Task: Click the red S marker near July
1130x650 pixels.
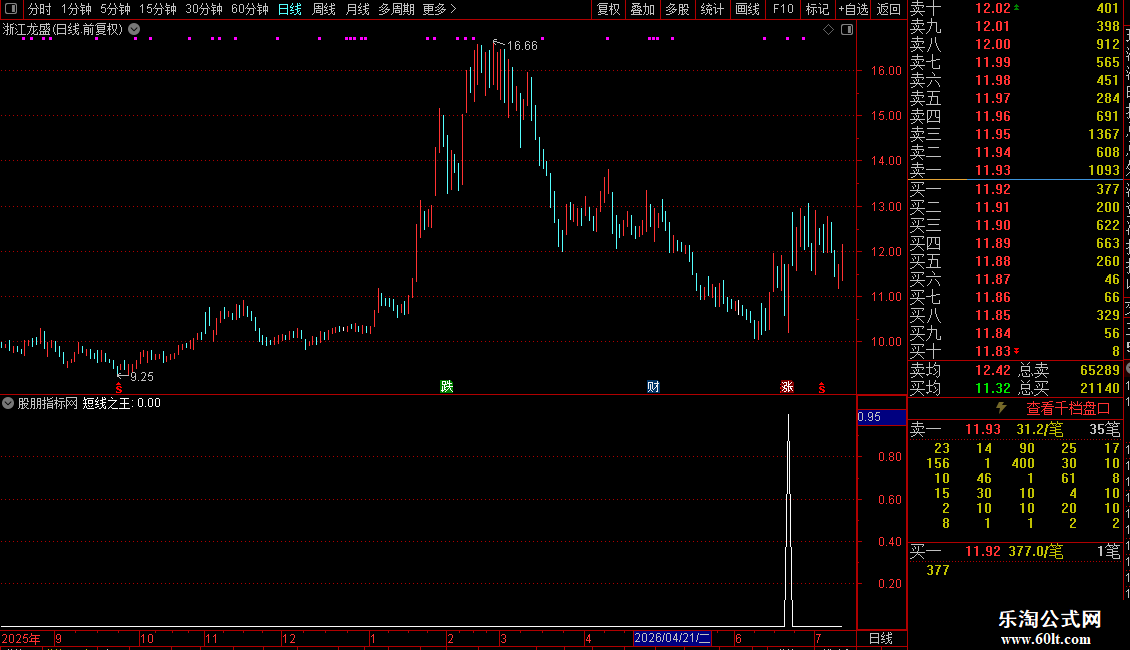Action: pos(822,388)
